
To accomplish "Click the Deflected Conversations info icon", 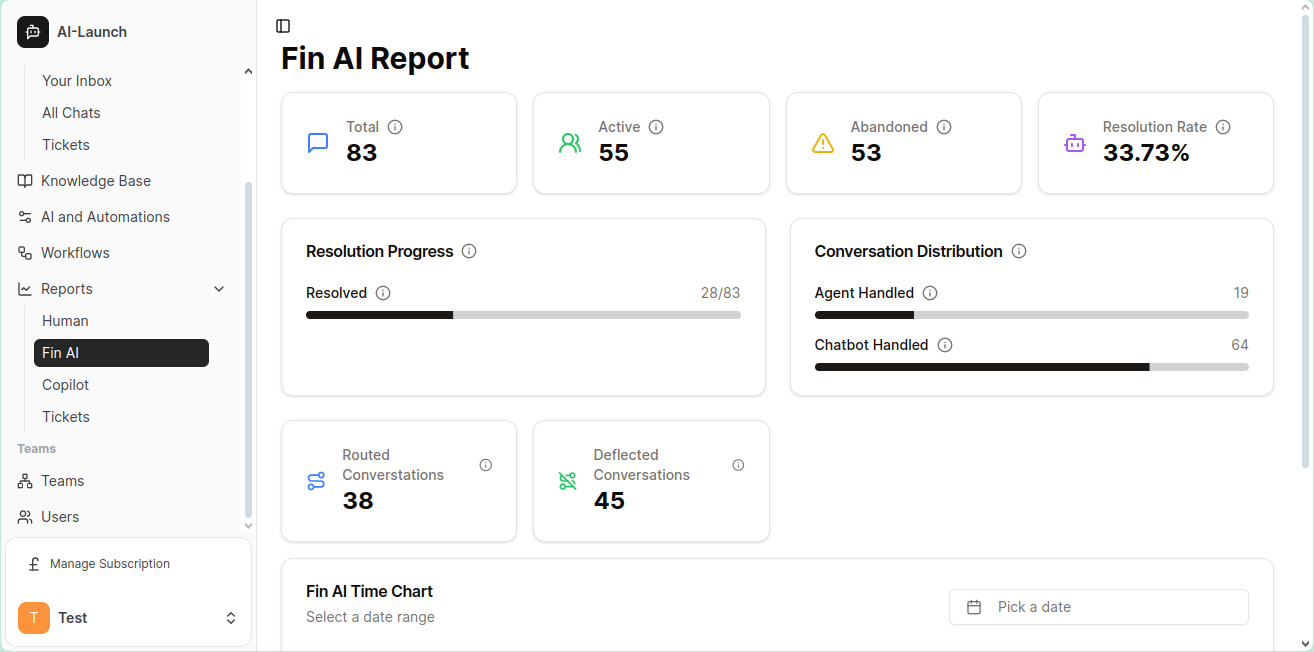I will [x=738, y=465].
